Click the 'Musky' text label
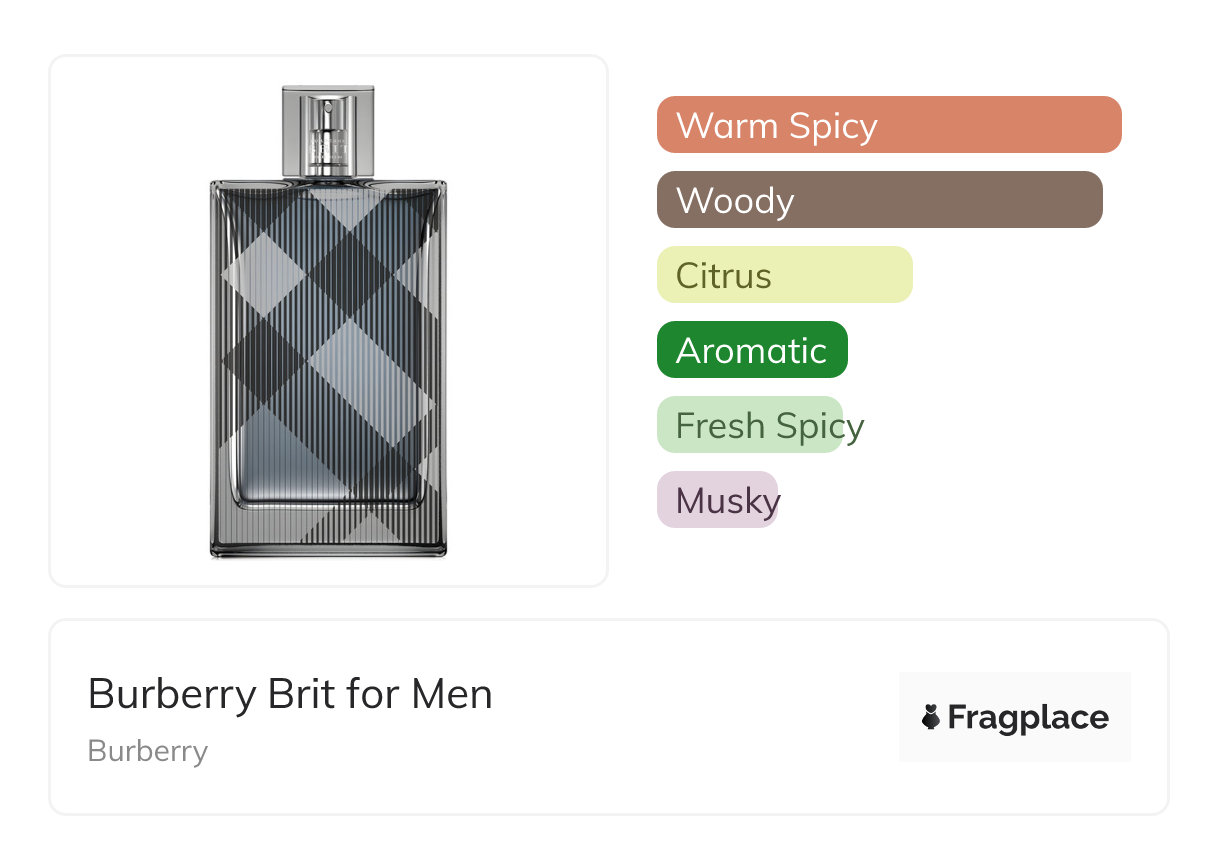 click(727, 501)
